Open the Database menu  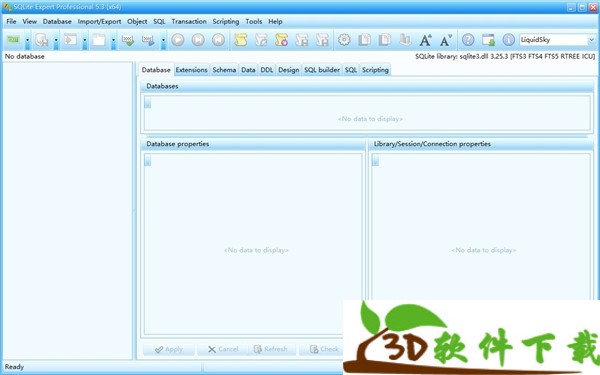tap(57, 21)
